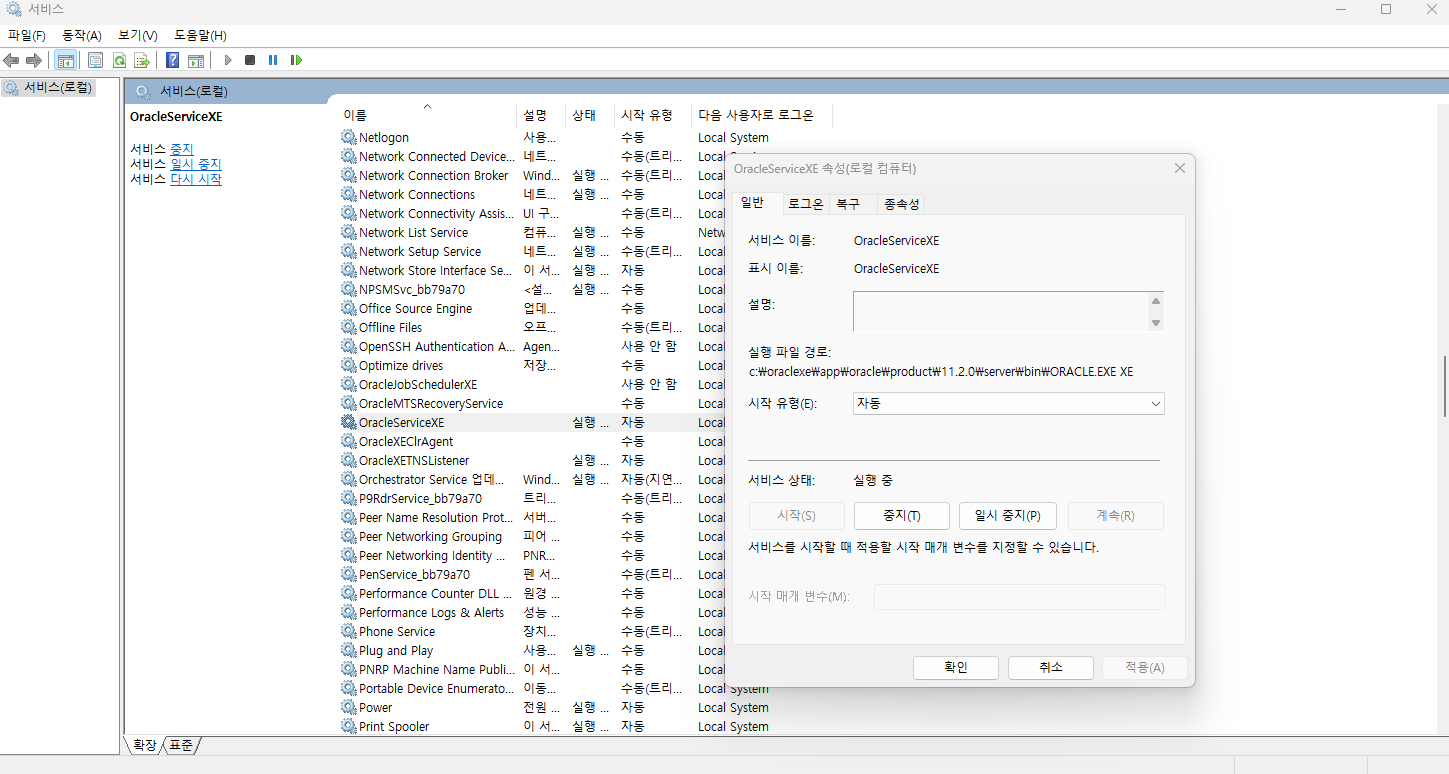
Task: Toggle the Action Pane toolbar icon
Action: (x=196, y=60)
